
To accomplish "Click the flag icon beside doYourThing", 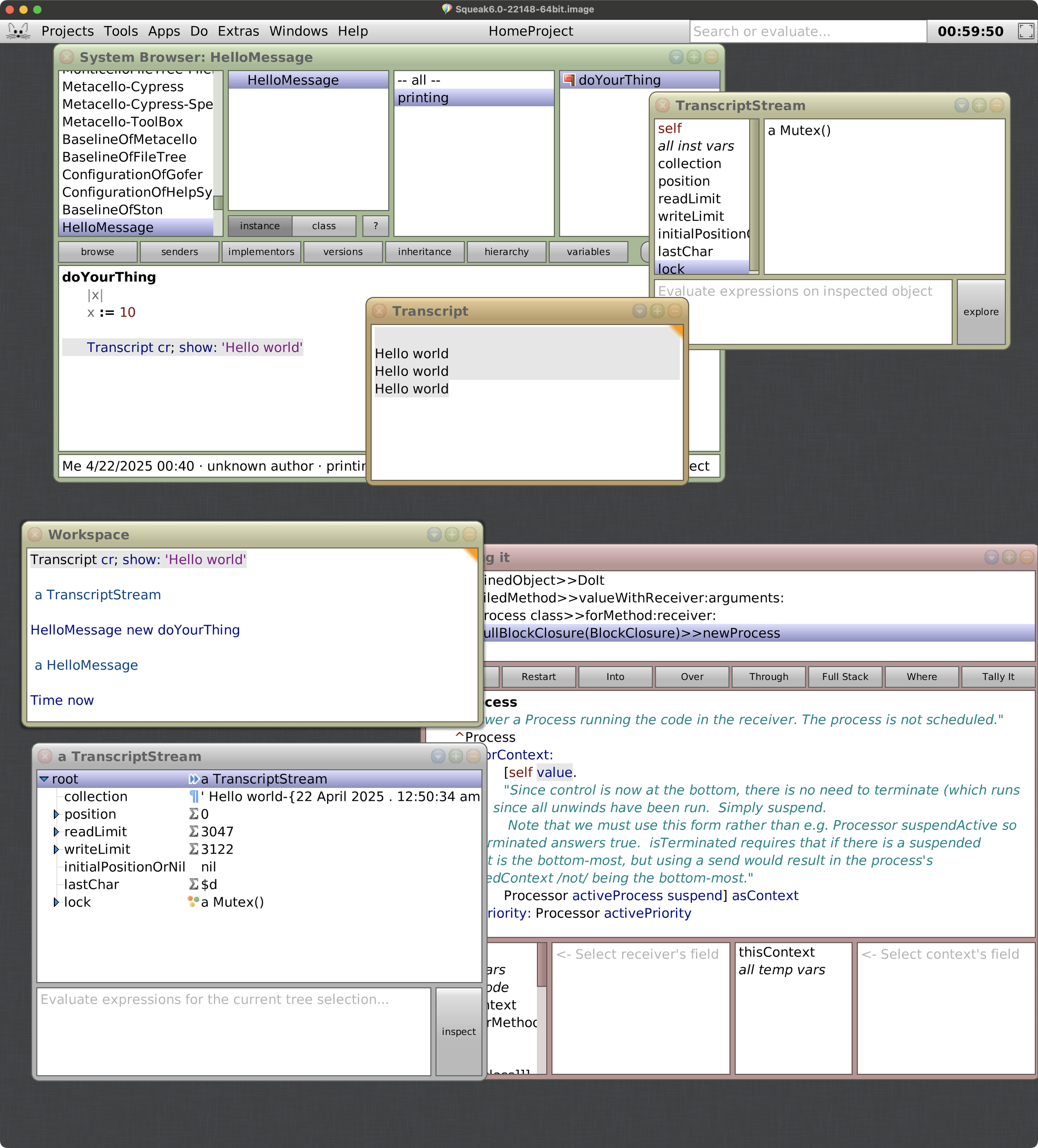I will 569,80.
